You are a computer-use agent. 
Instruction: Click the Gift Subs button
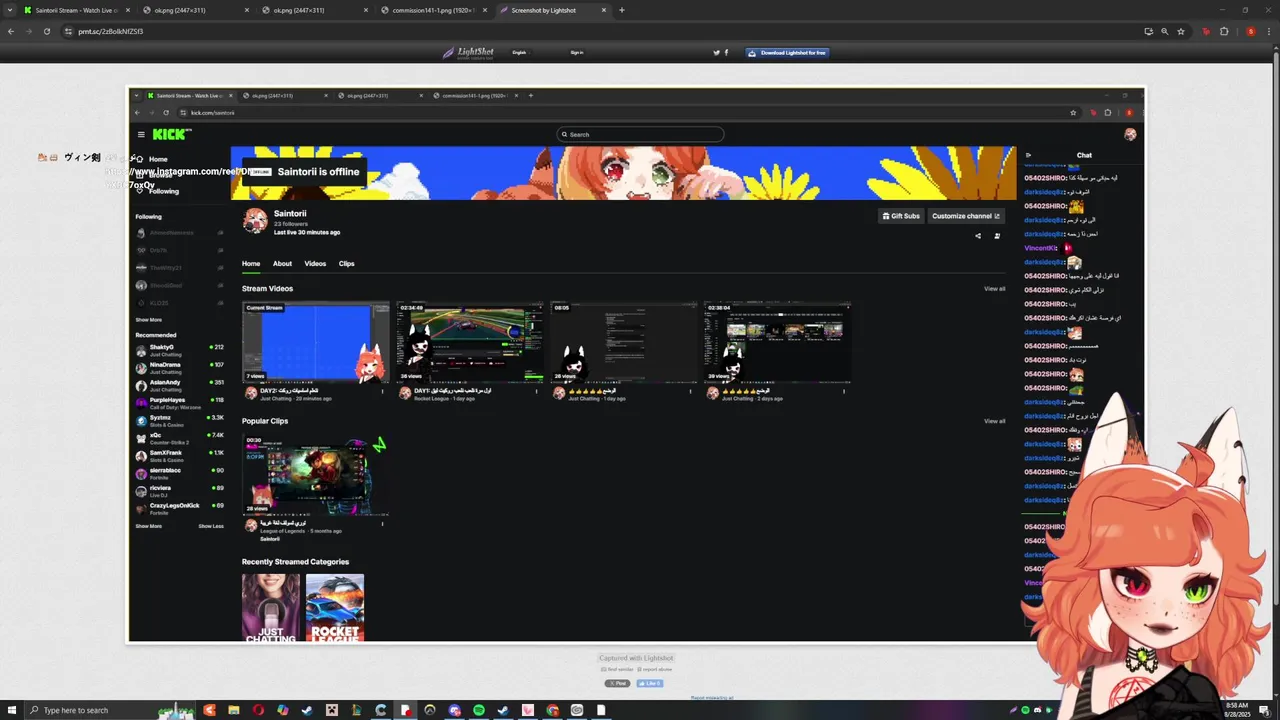(901, 216)
